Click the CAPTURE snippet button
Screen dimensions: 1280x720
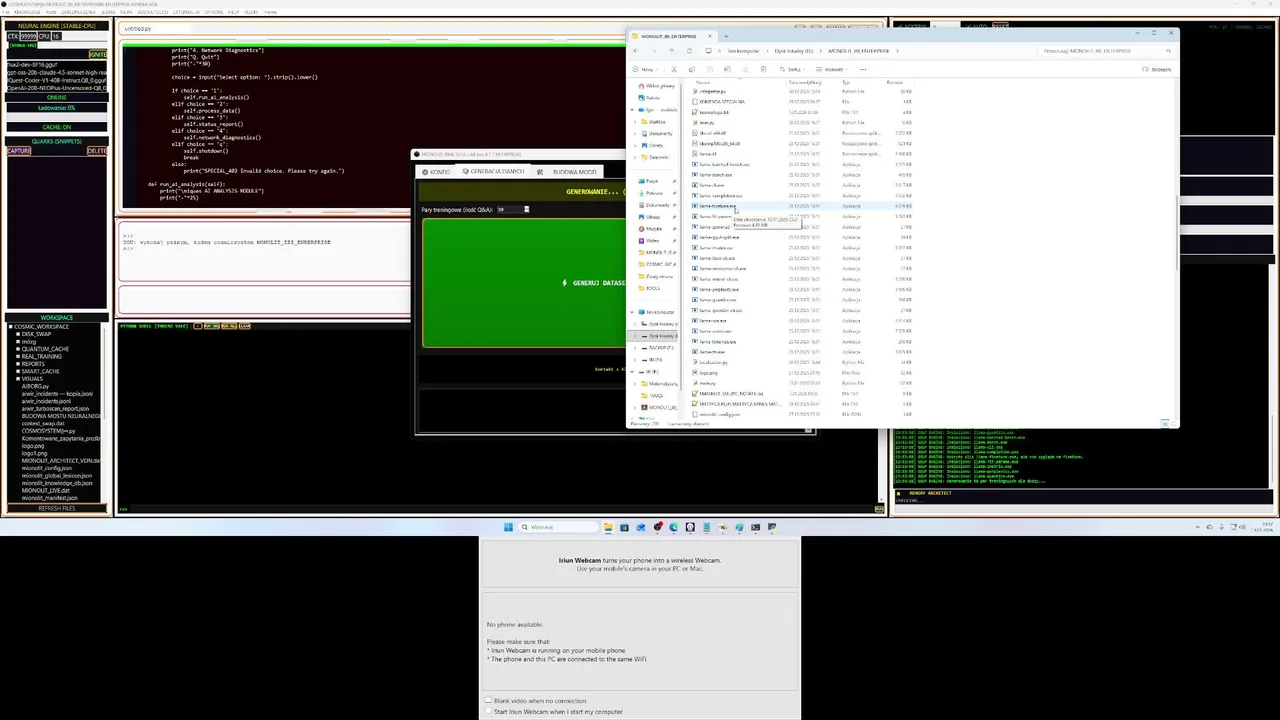tap(19, 151)
